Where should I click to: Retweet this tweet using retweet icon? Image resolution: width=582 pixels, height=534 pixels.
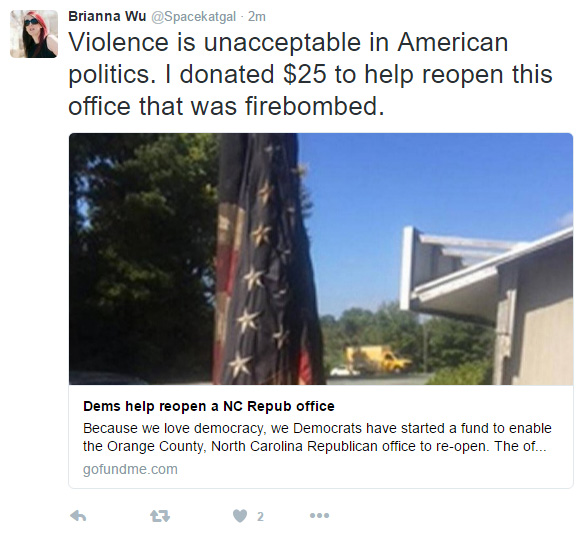(160, 516)
